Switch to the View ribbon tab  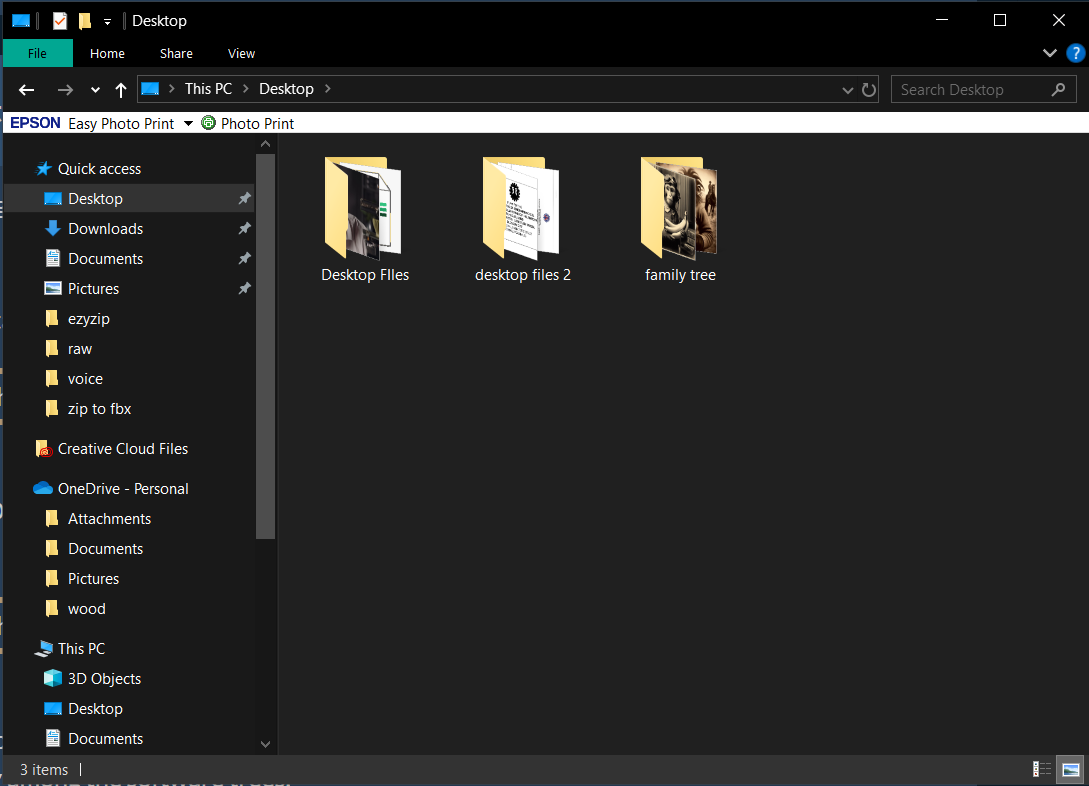[x=241, y=53]
